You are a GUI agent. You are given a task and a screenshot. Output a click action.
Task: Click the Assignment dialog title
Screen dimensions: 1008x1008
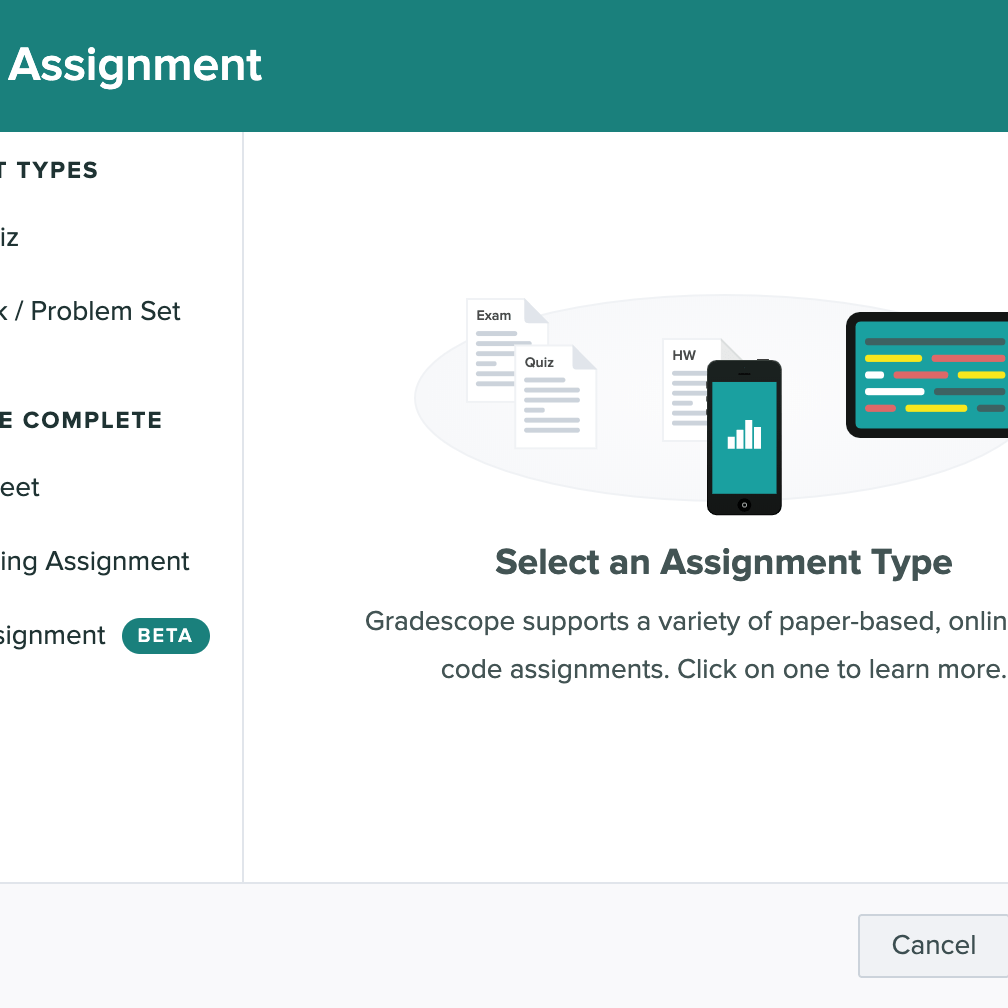(134, 65)
